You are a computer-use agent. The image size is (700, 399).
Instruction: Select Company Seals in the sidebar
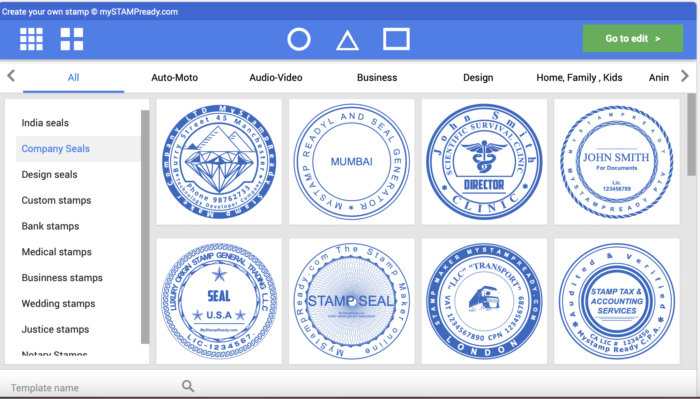click(x=78, y=149)
